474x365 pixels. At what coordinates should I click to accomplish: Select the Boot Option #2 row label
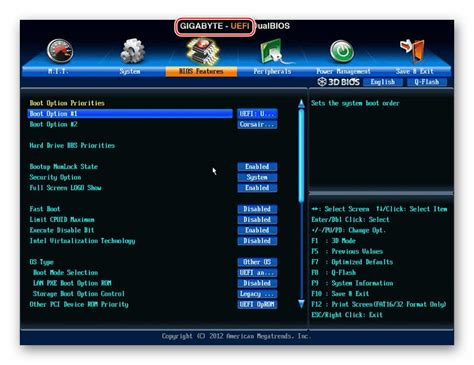53,124
